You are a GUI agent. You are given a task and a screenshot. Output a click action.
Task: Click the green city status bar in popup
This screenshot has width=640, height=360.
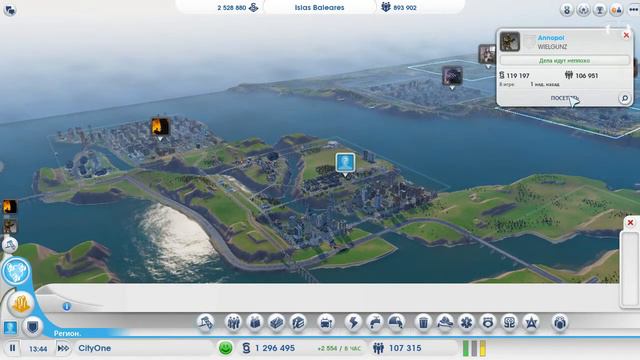(564, 60)
